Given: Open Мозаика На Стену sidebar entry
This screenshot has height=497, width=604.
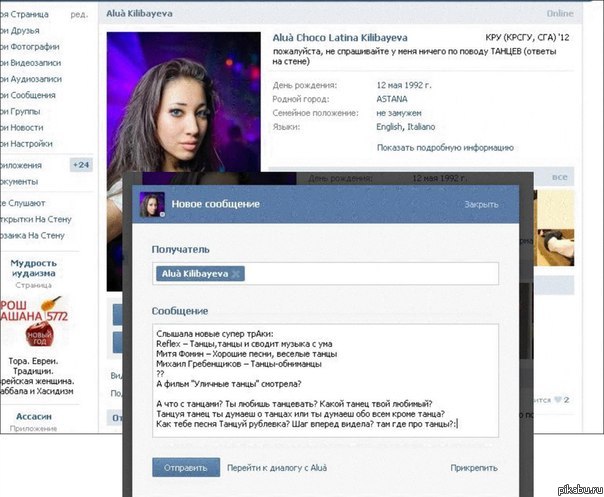Looking at the screenshot, I should (x=32, y=235).
